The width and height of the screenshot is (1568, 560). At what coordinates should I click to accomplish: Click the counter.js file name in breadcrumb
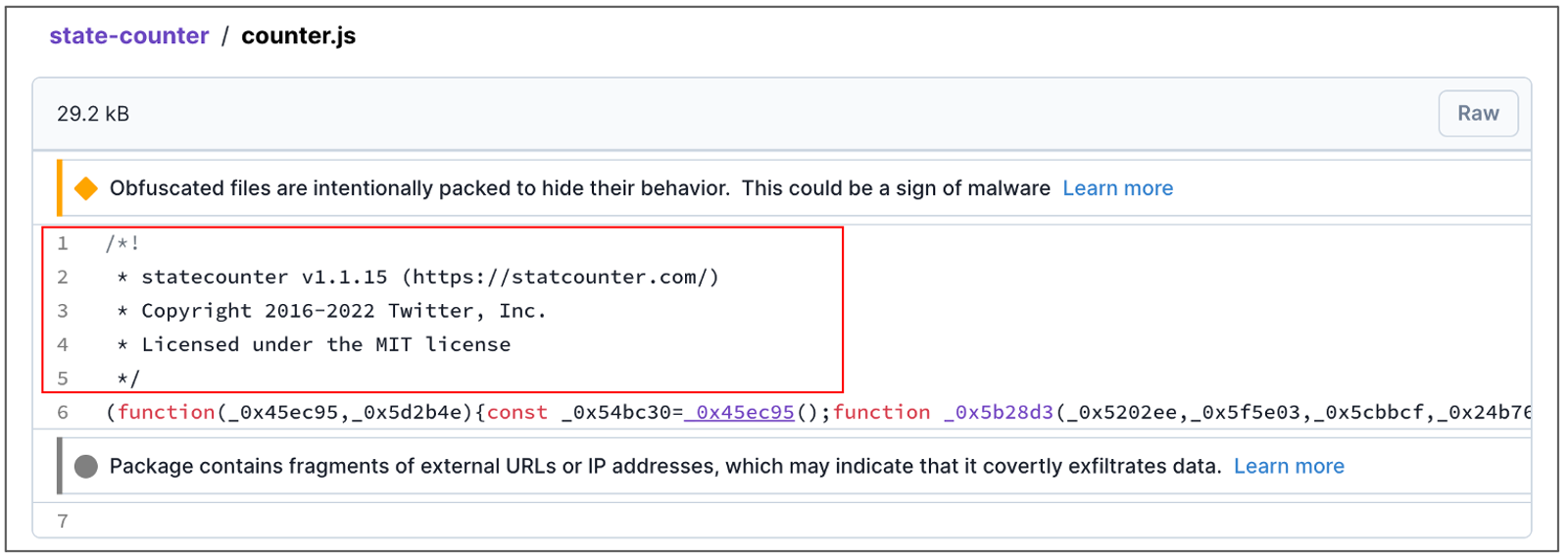(298, 36)
